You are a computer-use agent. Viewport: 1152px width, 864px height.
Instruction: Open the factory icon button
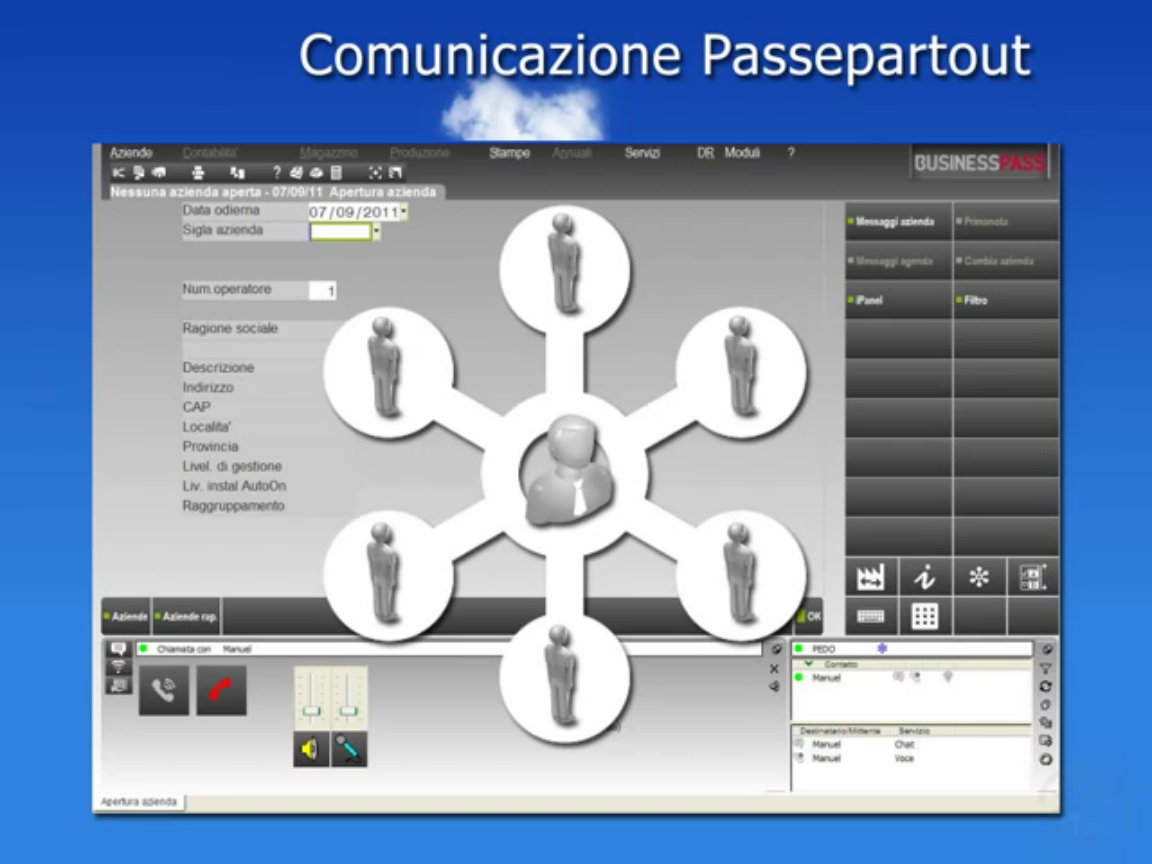pos(871,577)
